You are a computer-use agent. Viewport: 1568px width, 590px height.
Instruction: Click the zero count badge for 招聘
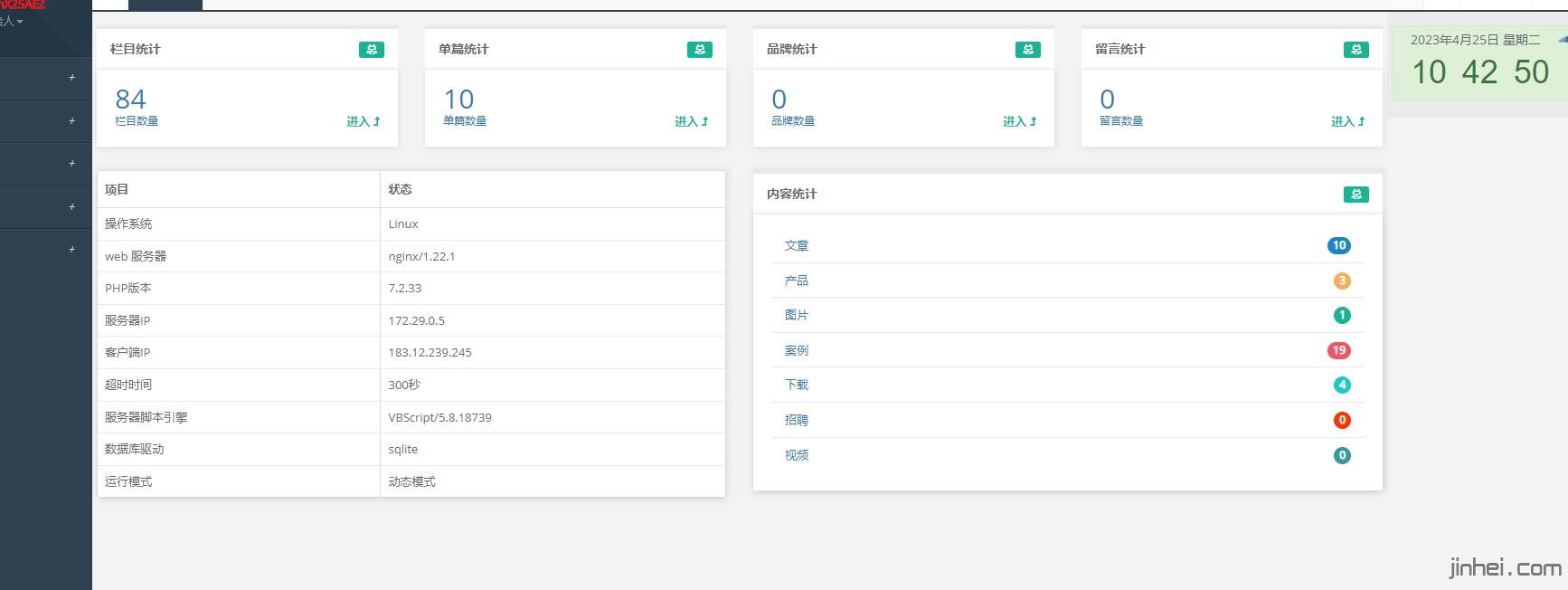pyautogui.click(x=1342, y=420)
